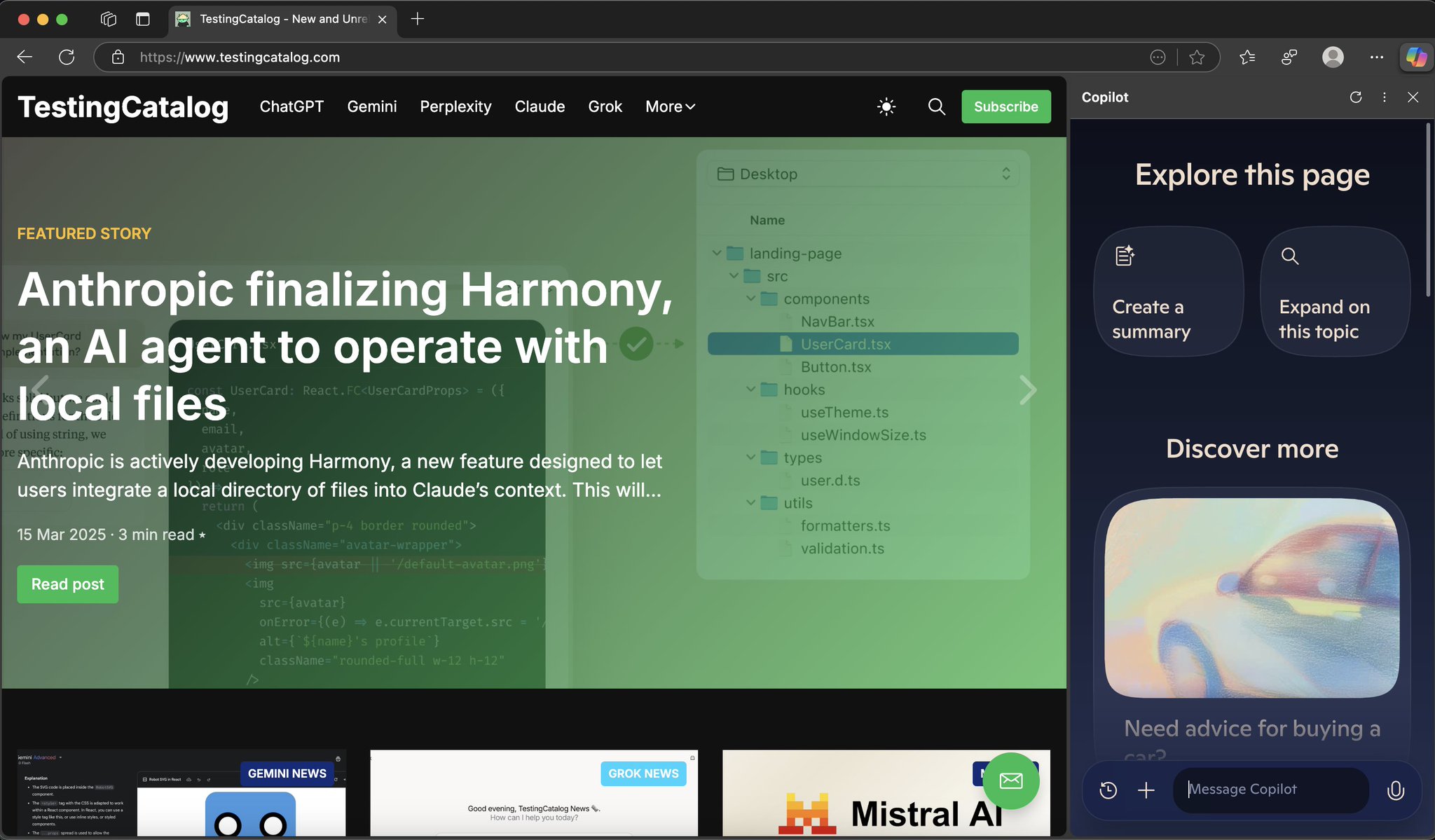Start voice input microphone icon

click(1396, 790)
